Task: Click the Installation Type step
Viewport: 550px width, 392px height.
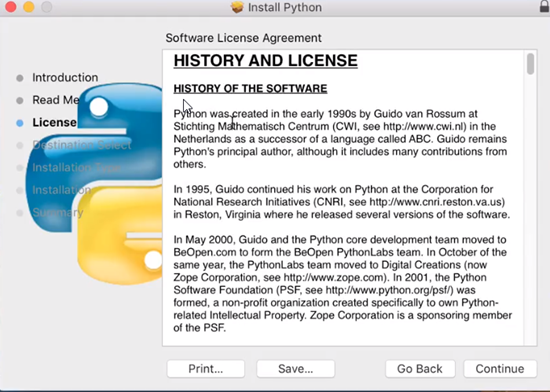Action: (x=76, y=167)
